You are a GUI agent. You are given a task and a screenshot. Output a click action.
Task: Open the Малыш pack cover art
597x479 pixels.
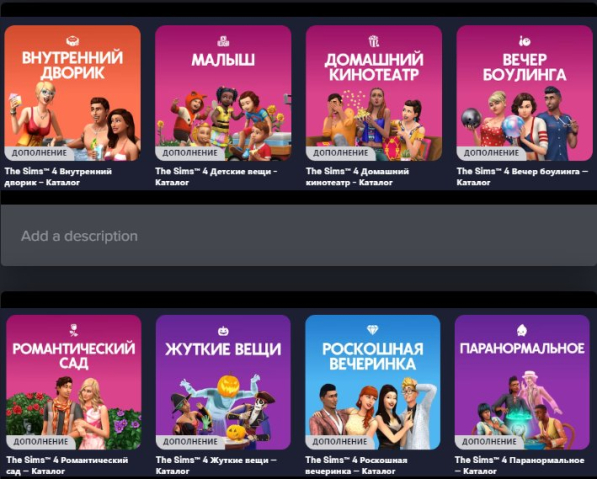point(223,93)
